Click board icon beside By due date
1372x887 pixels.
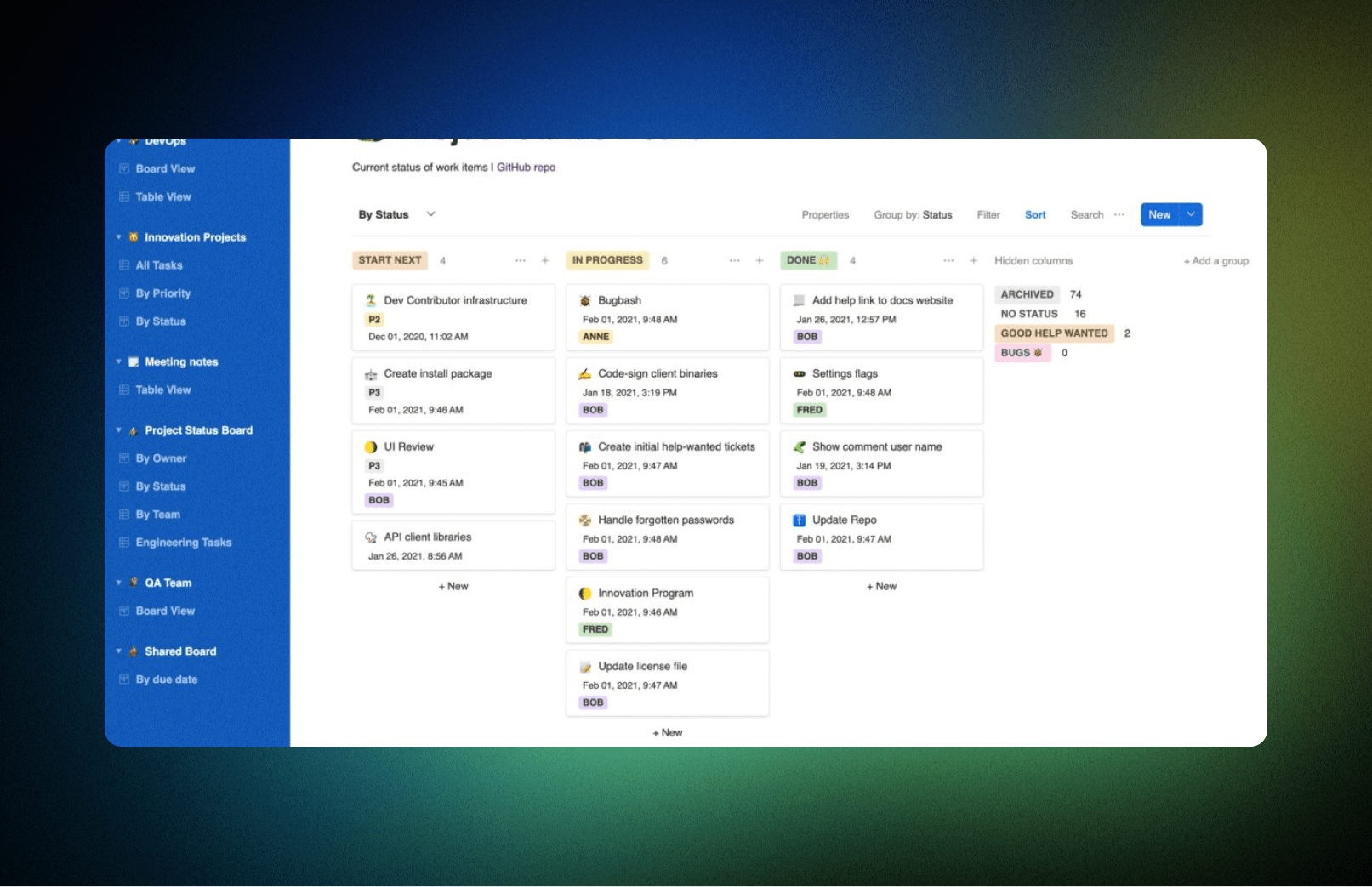coord(124,679)
